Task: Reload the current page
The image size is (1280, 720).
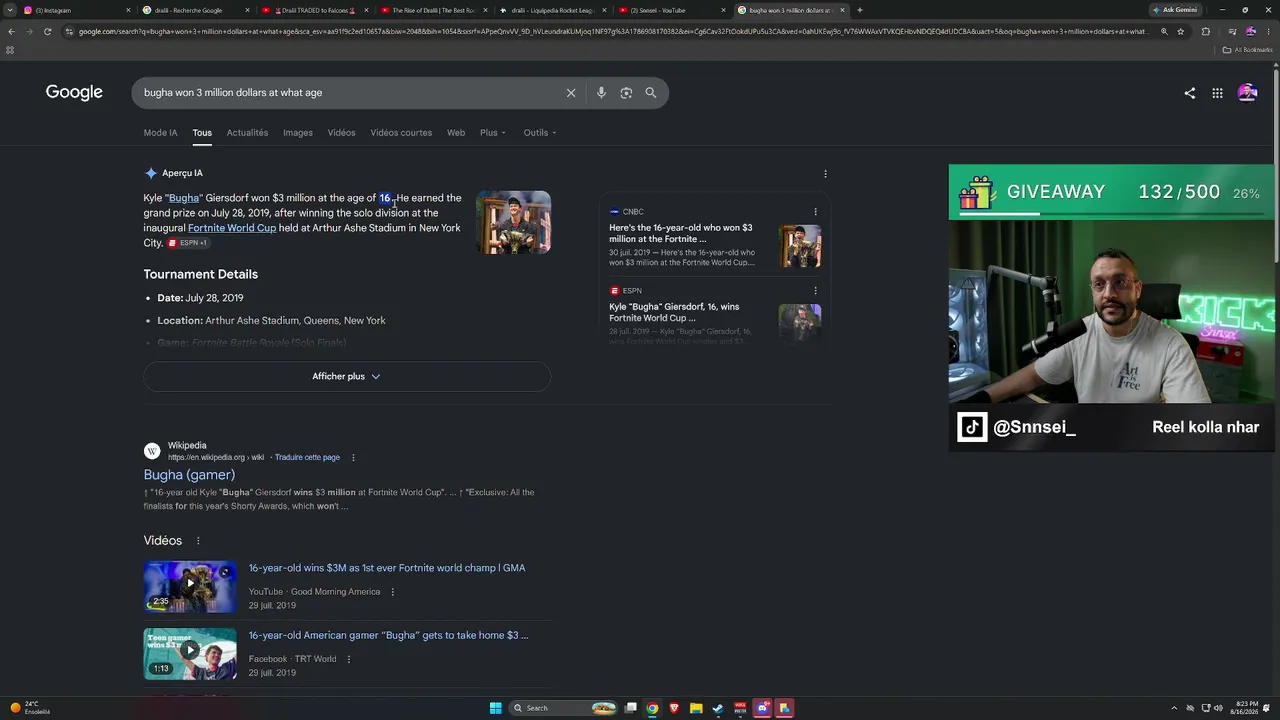Action: [47, 31]
